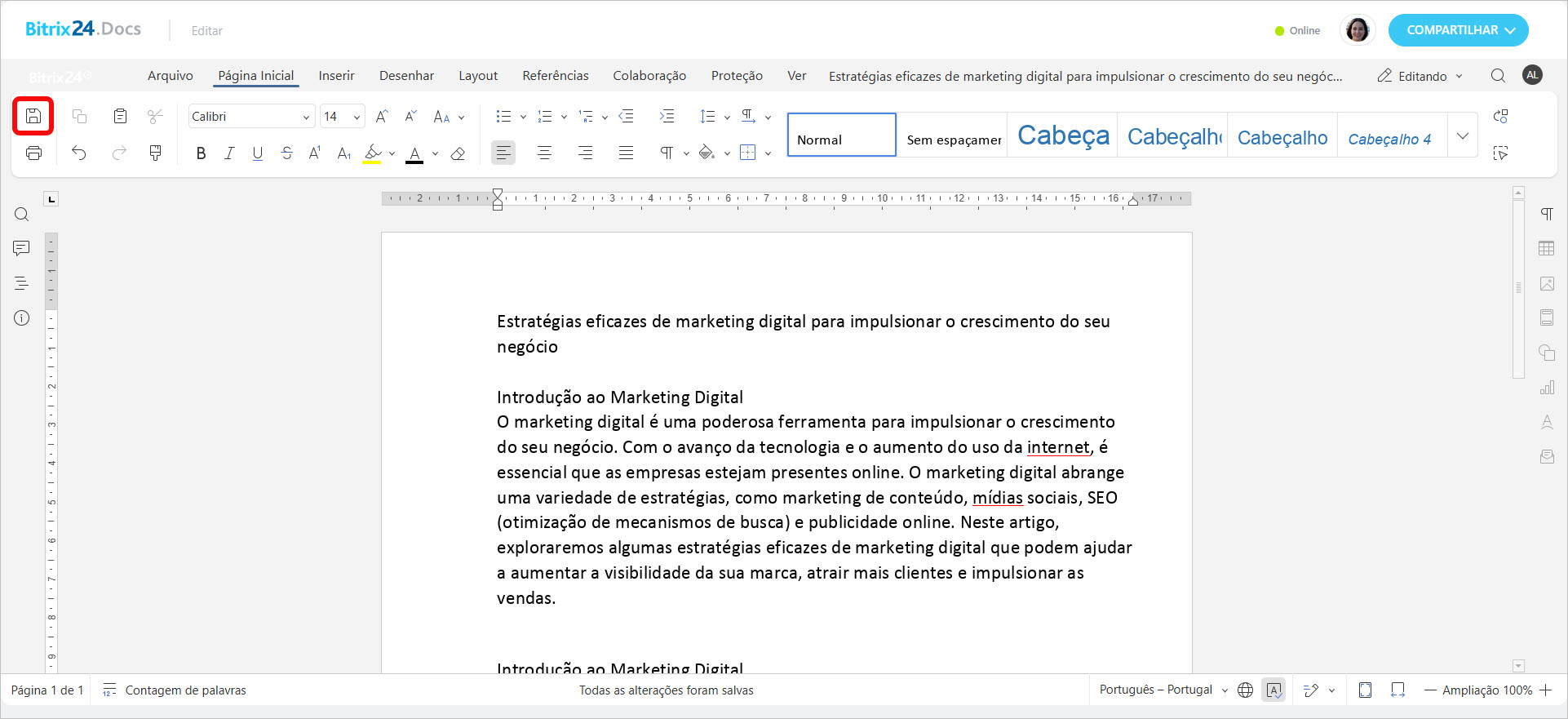Click the Undo arrow icon
The width and height of the screenshot is (1568, 719).
[78, 153]
